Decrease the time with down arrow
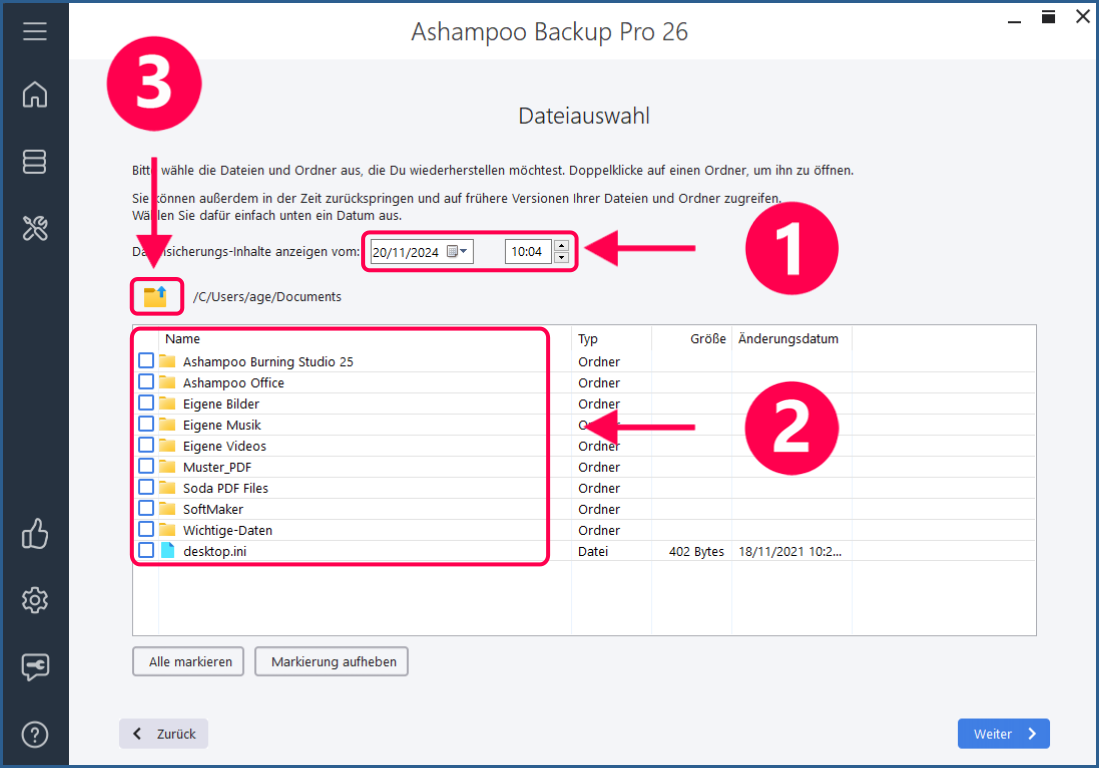Screen dimensions: 1099x768 [x=561, y=257]
